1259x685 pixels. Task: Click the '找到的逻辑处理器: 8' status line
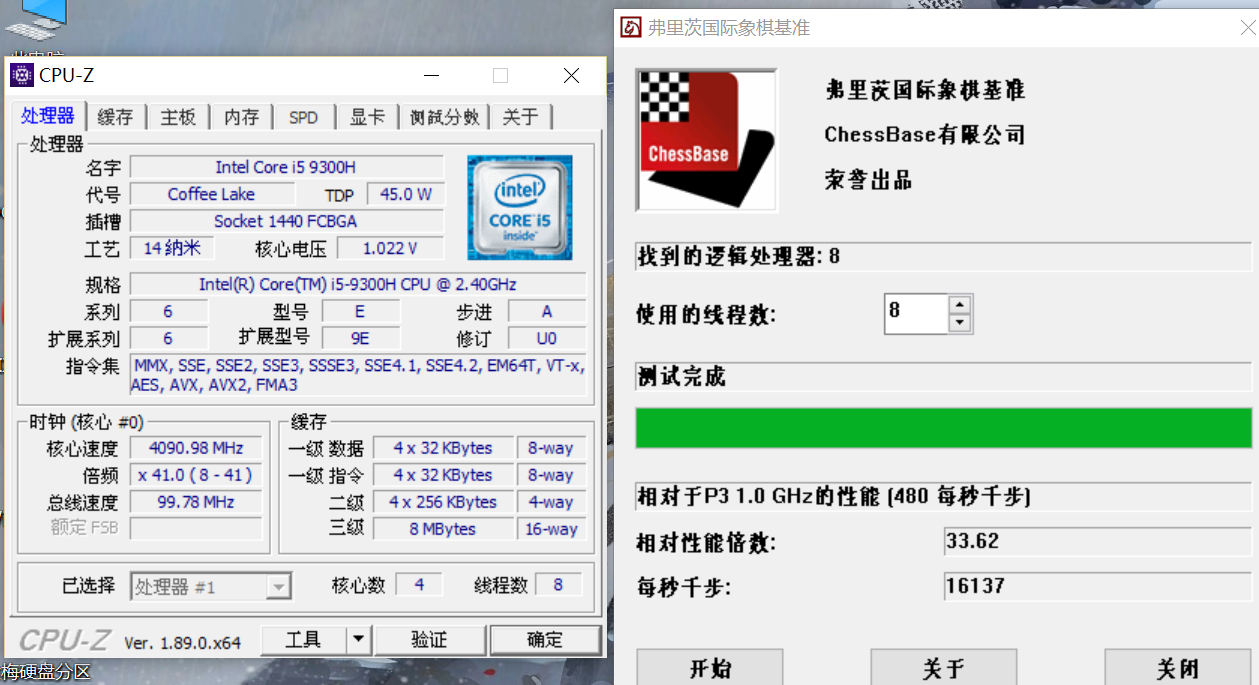click(943, 256)
